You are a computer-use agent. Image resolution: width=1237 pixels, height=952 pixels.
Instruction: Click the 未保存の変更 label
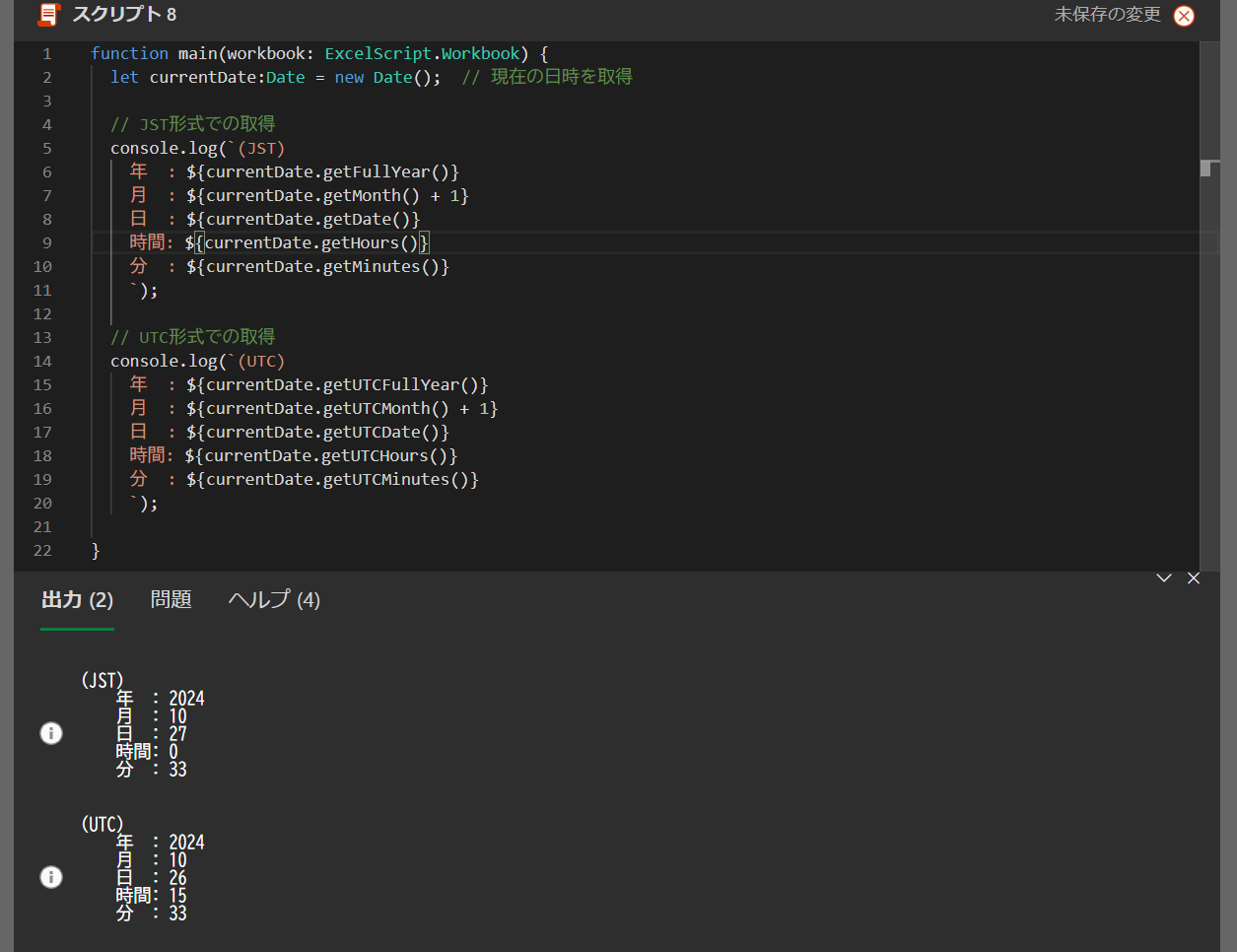(x=1107, y=15)
